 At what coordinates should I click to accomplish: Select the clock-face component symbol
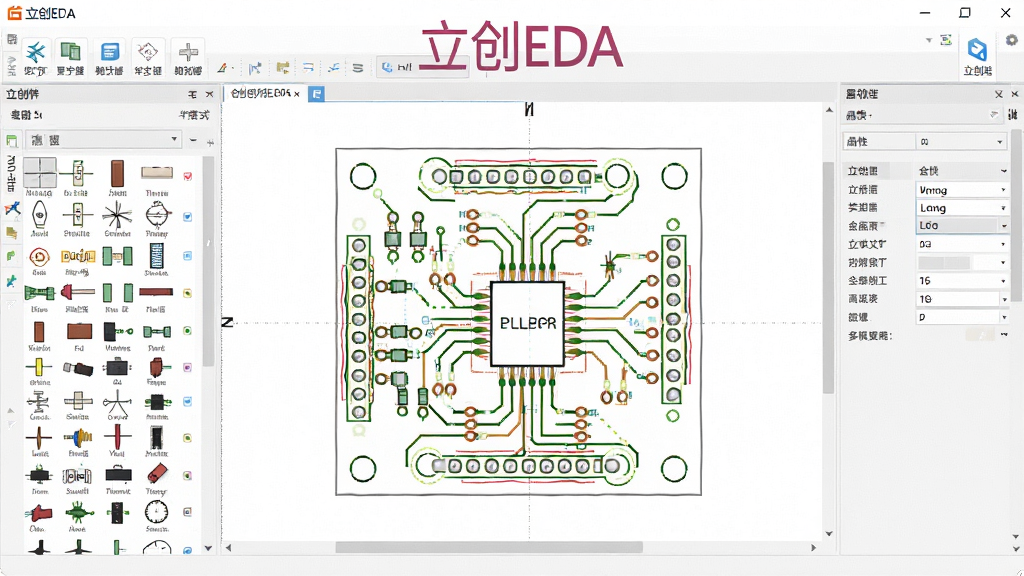[x=157, y=512]
